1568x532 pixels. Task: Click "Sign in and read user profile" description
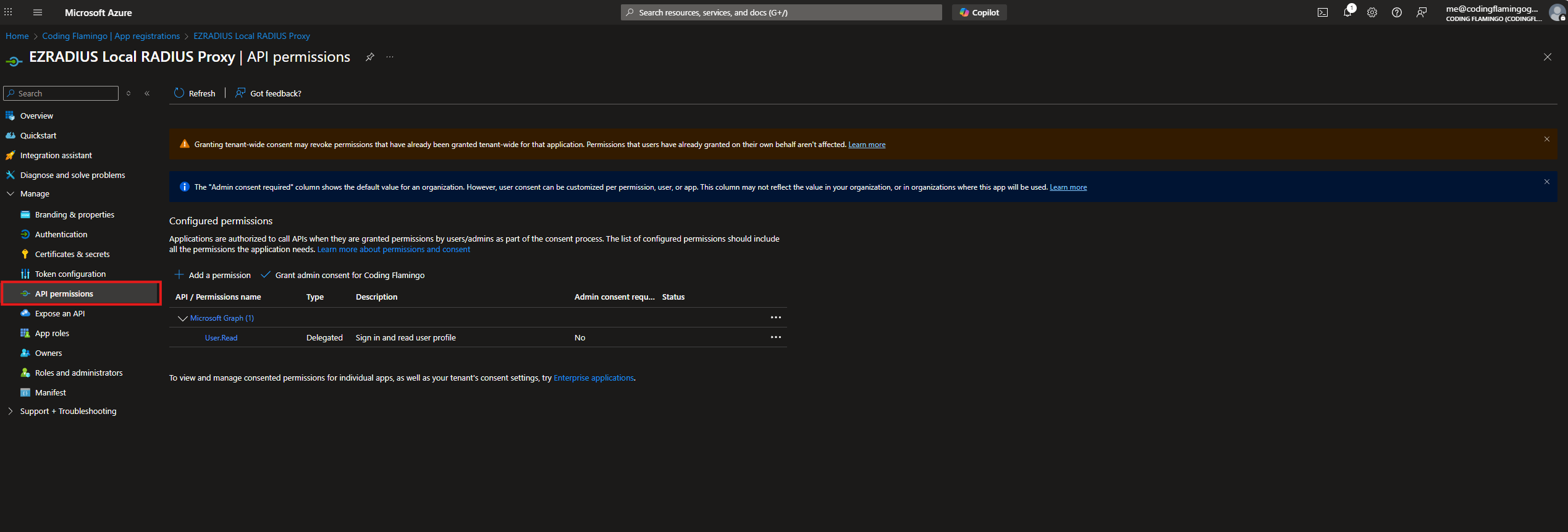tap(406, 338)
